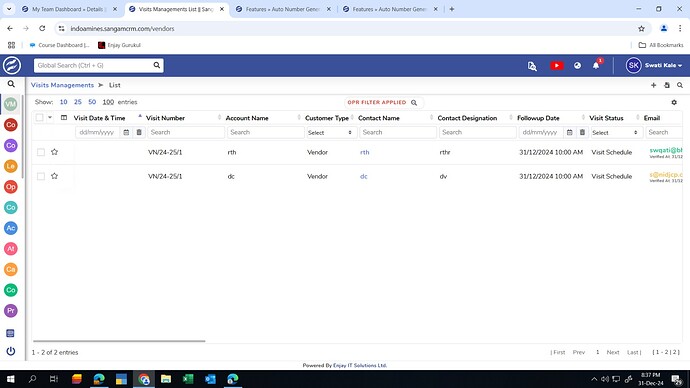
Task: Star the rth visit as favorite
Action: tap(55, 152)
